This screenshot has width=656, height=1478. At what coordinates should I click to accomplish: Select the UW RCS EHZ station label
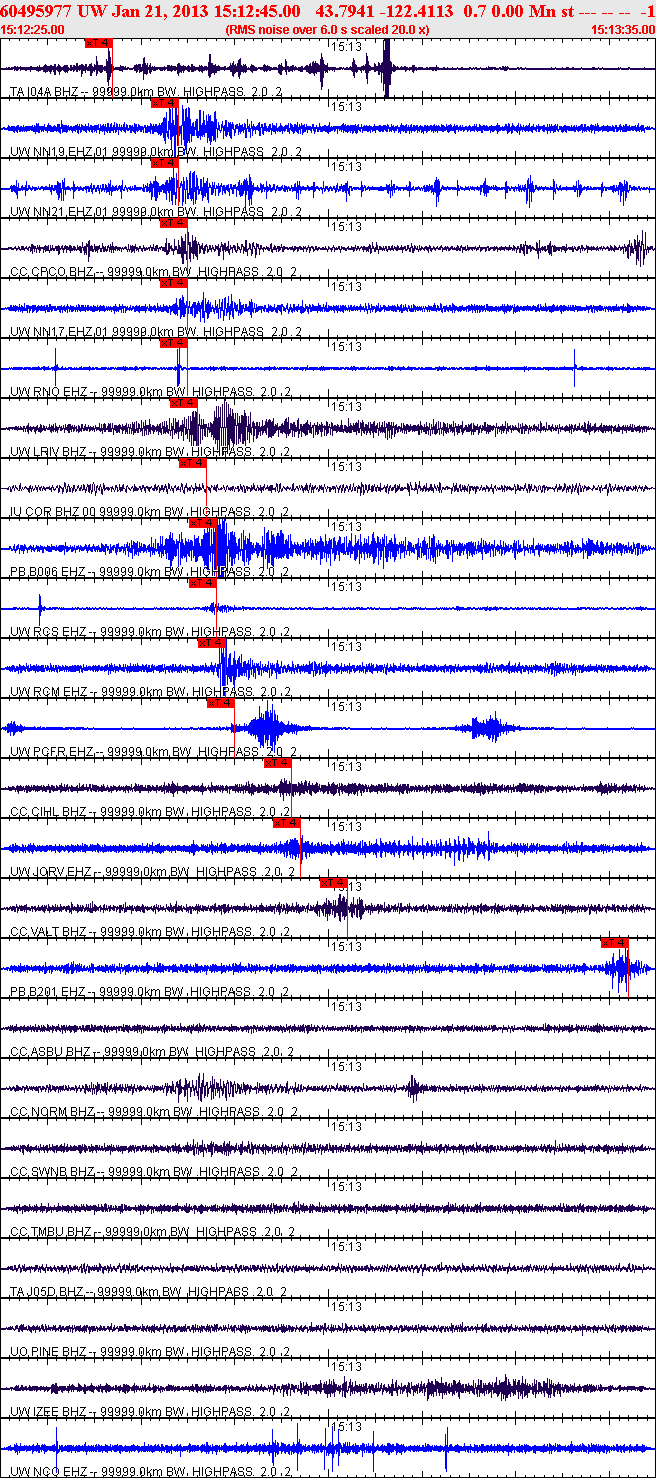pos(150,632)
